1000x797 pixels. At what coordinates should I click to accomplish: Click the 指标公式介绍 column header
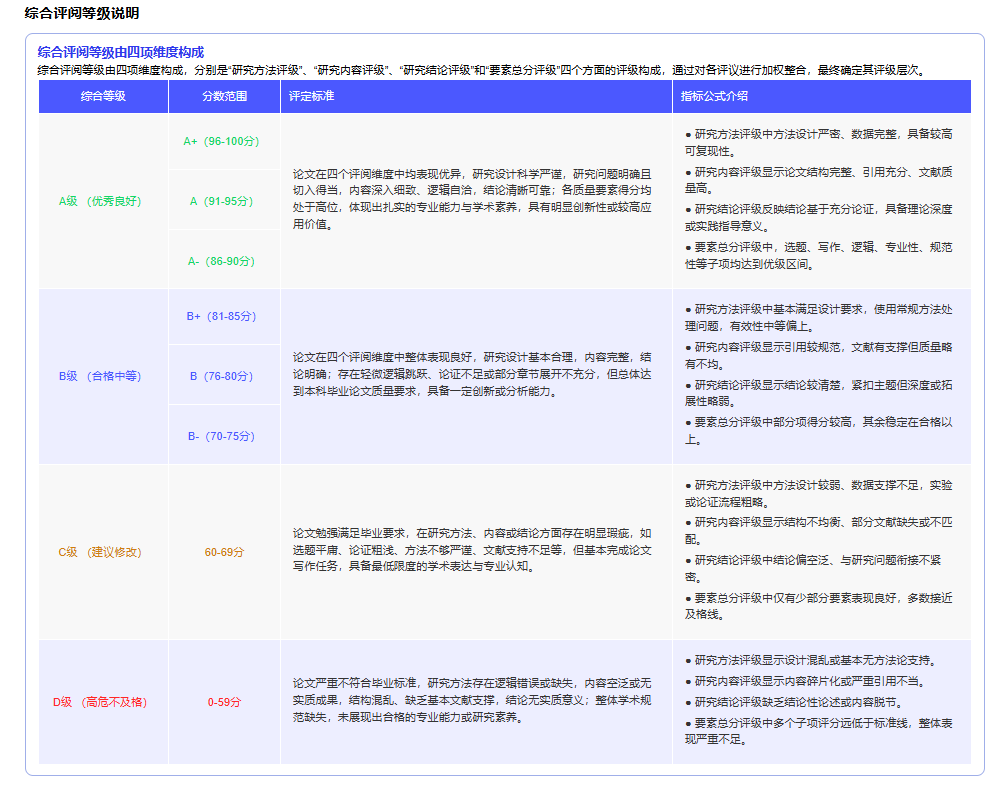(822, 96)
